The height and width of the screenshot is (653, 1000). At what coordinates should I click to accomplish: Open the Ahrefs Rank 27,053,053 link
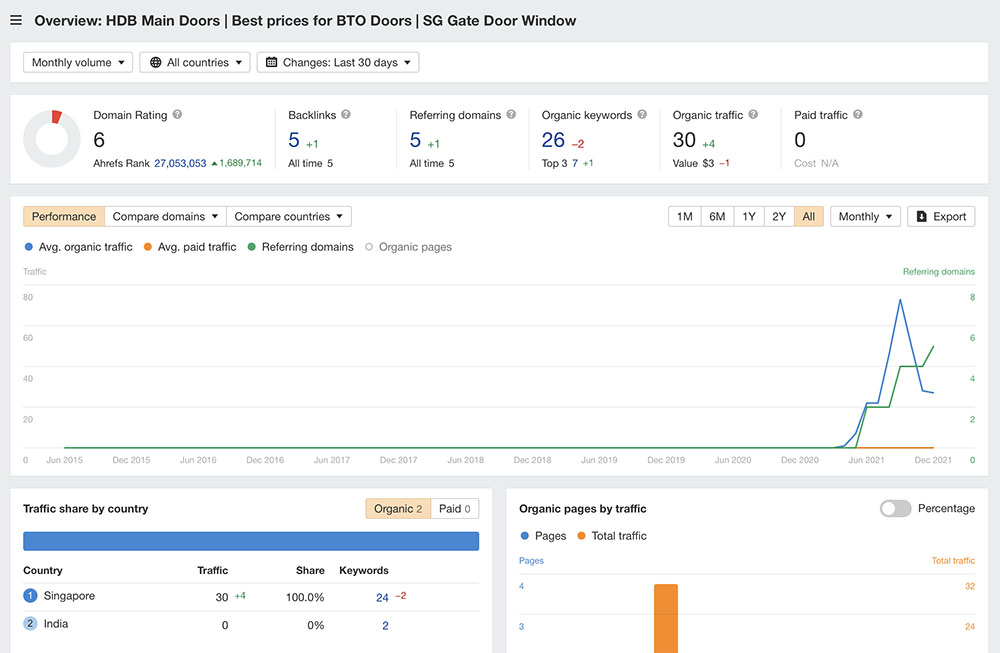click(x=180, y=163)
